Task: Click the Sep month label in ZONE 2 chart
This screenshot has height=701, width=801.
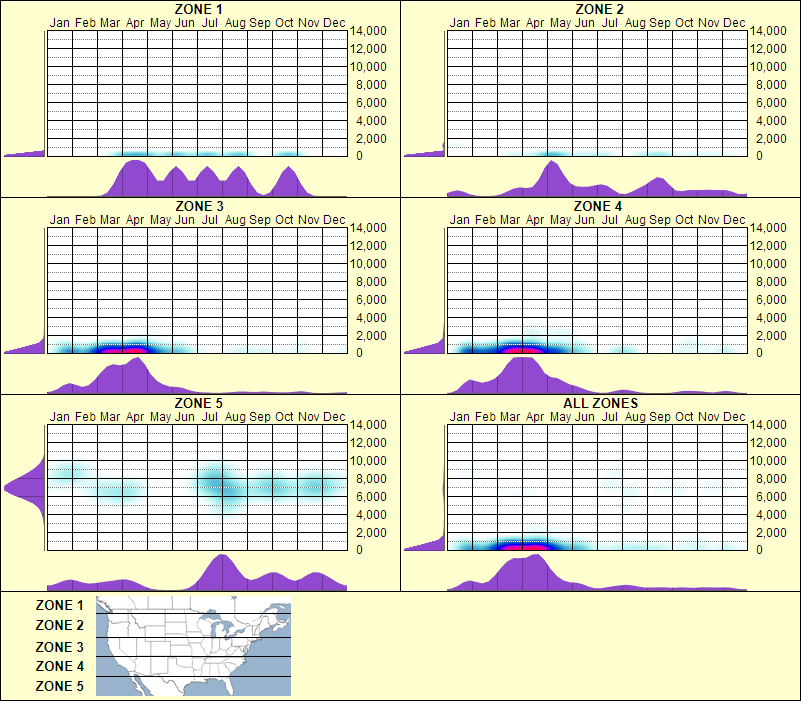Action: (x=659, y=23)
